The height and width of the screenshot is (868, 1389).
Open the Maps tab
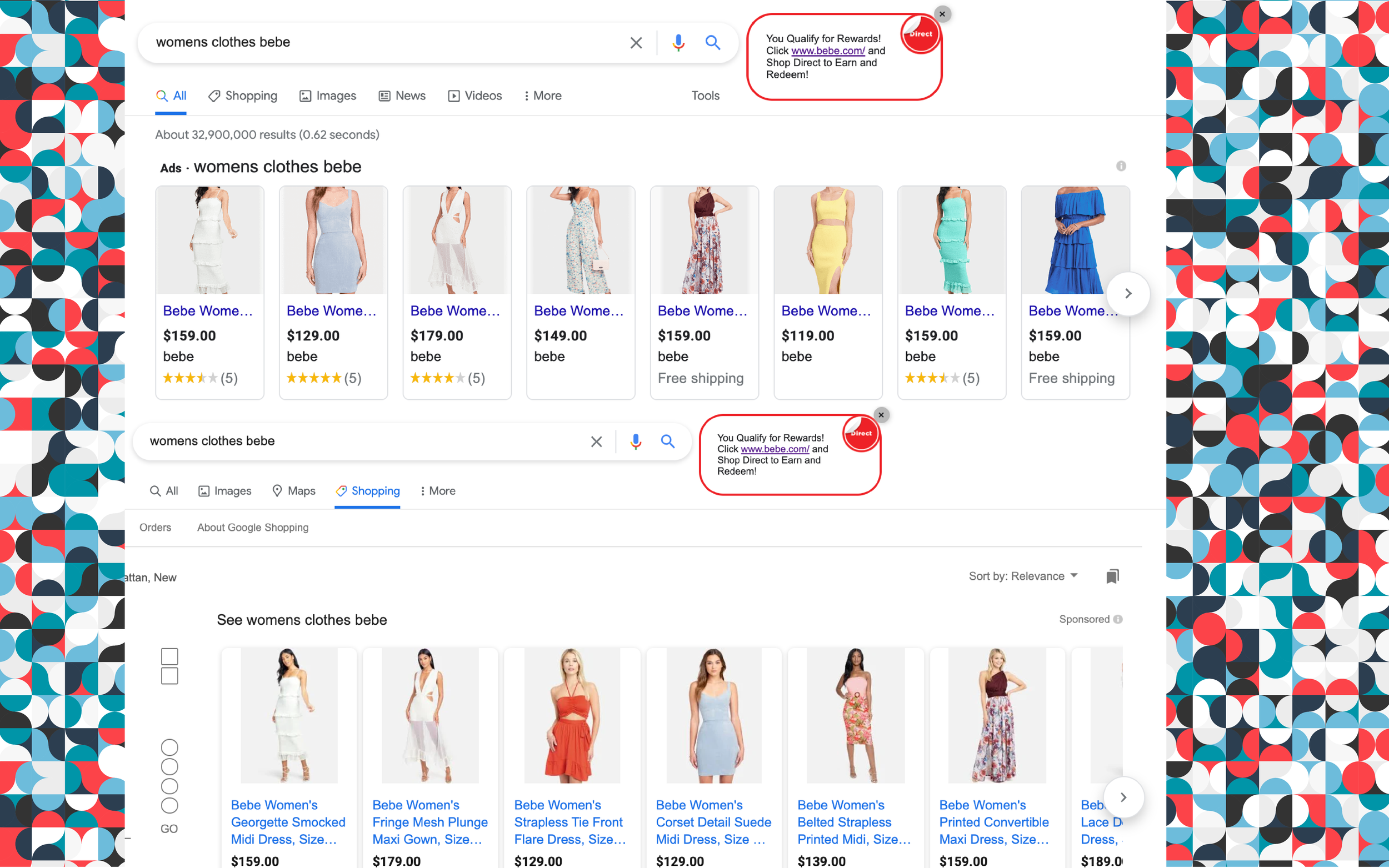(293, 491)
